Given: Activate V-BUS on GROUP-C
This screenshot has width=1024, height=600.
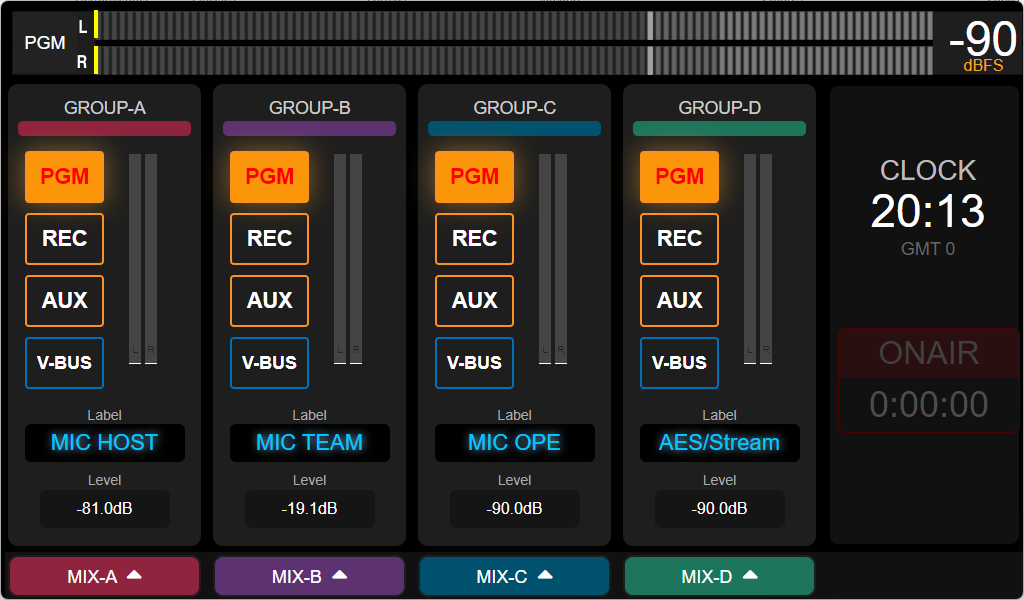Looking at the screenshot, I should [x=474, y=363].
